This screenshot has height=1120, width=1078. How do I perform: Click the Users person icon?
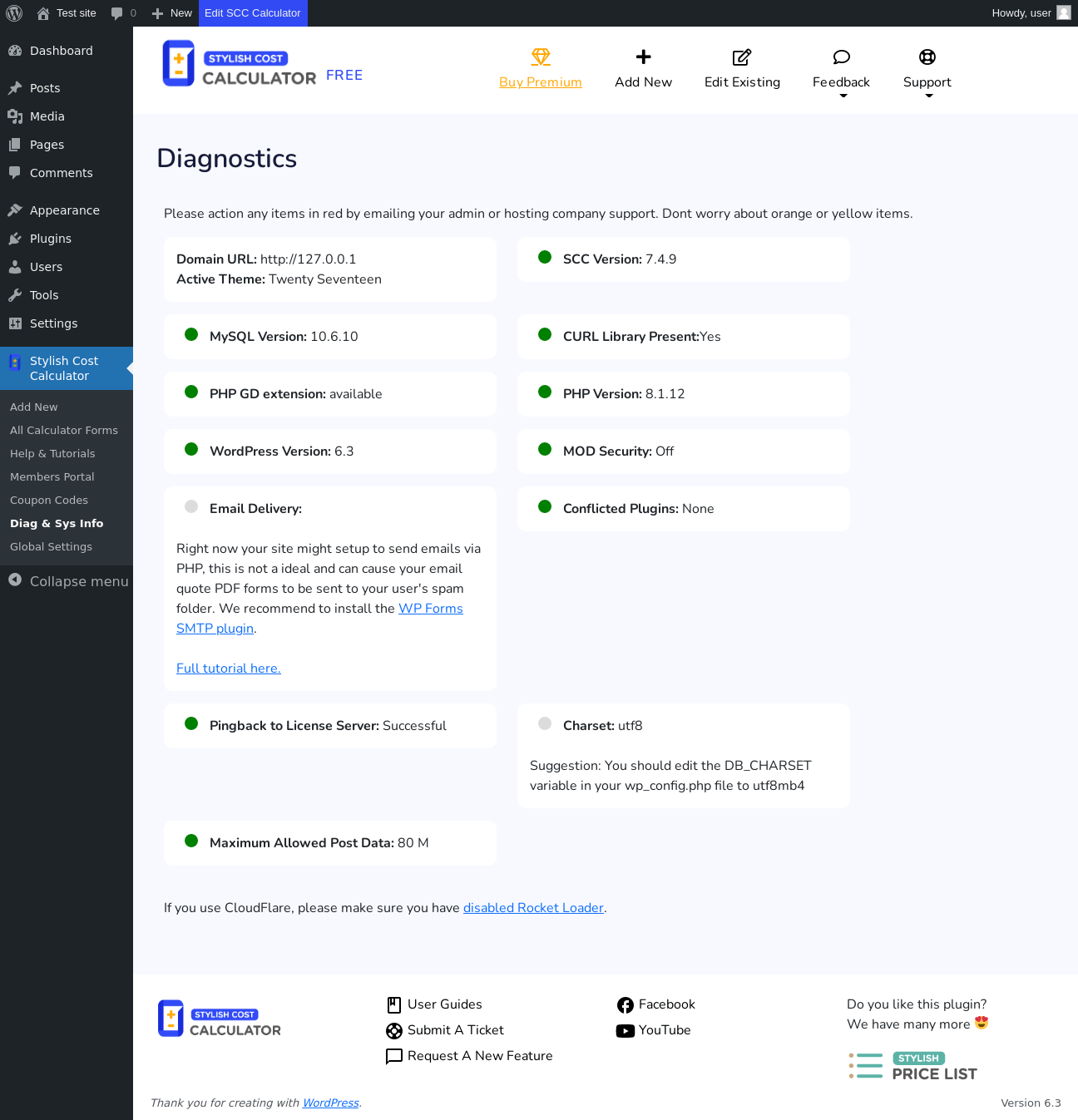coord(15,267)
